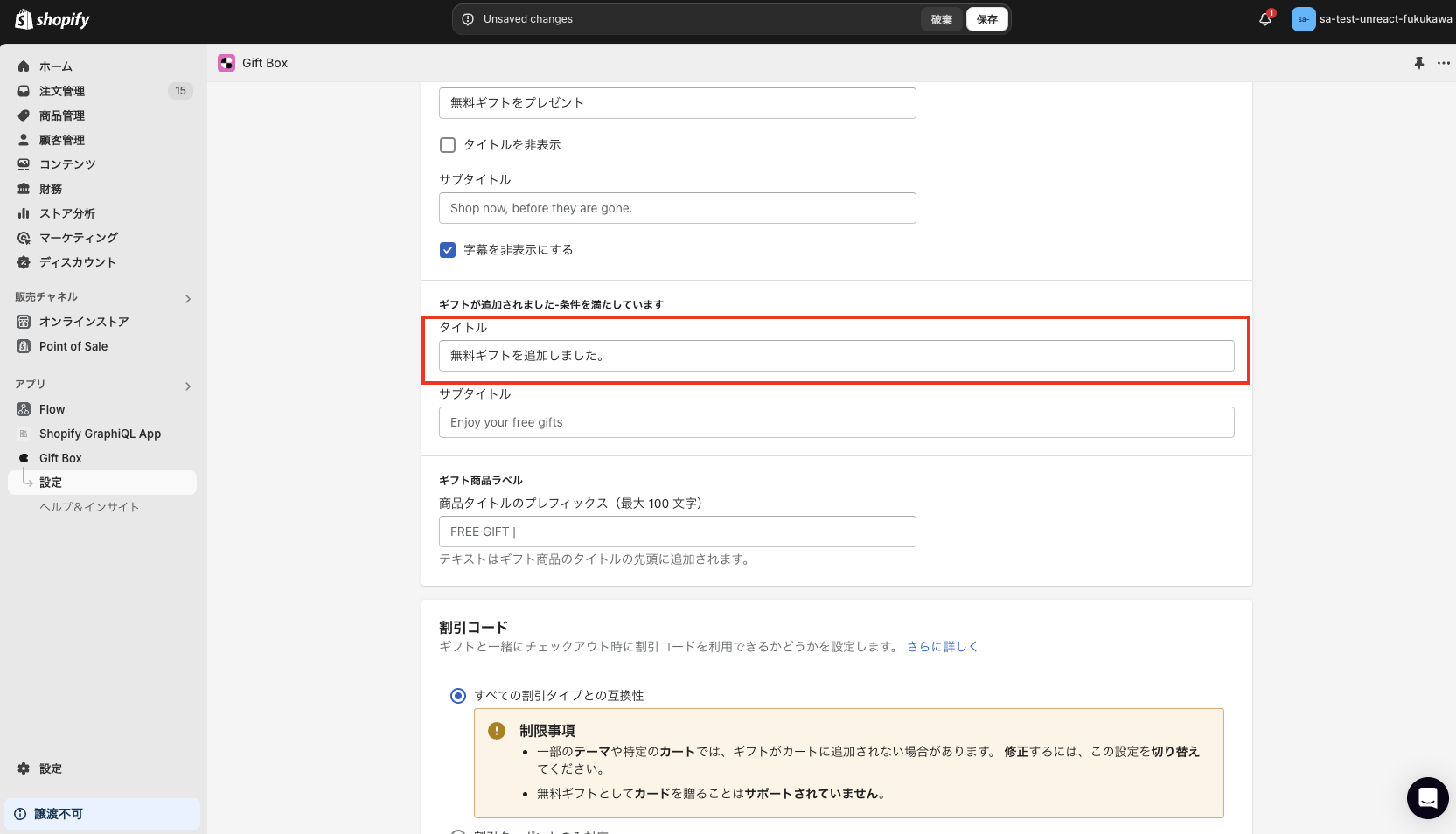
Task: Open オンラインストア from sales channels
Action: point(84,322)
